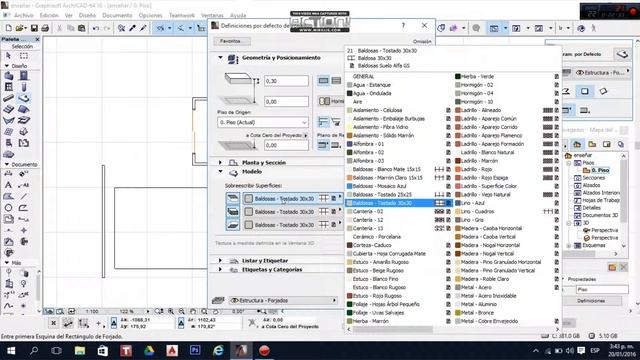The image size is (640, 360).
Task: Click the zoom out magnifier icon
Action: coord(182,311)
